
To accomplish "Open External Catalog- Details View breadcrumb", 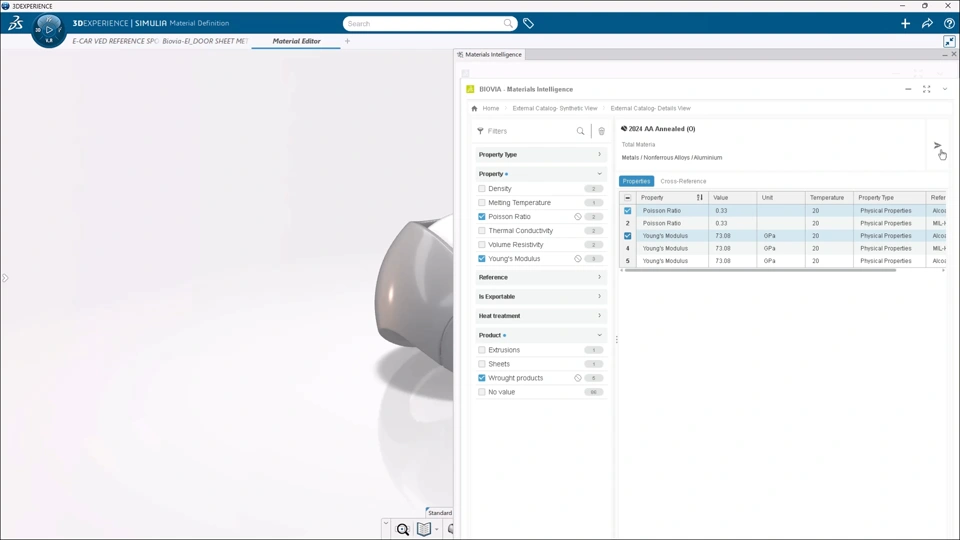I will click(650, 108).
